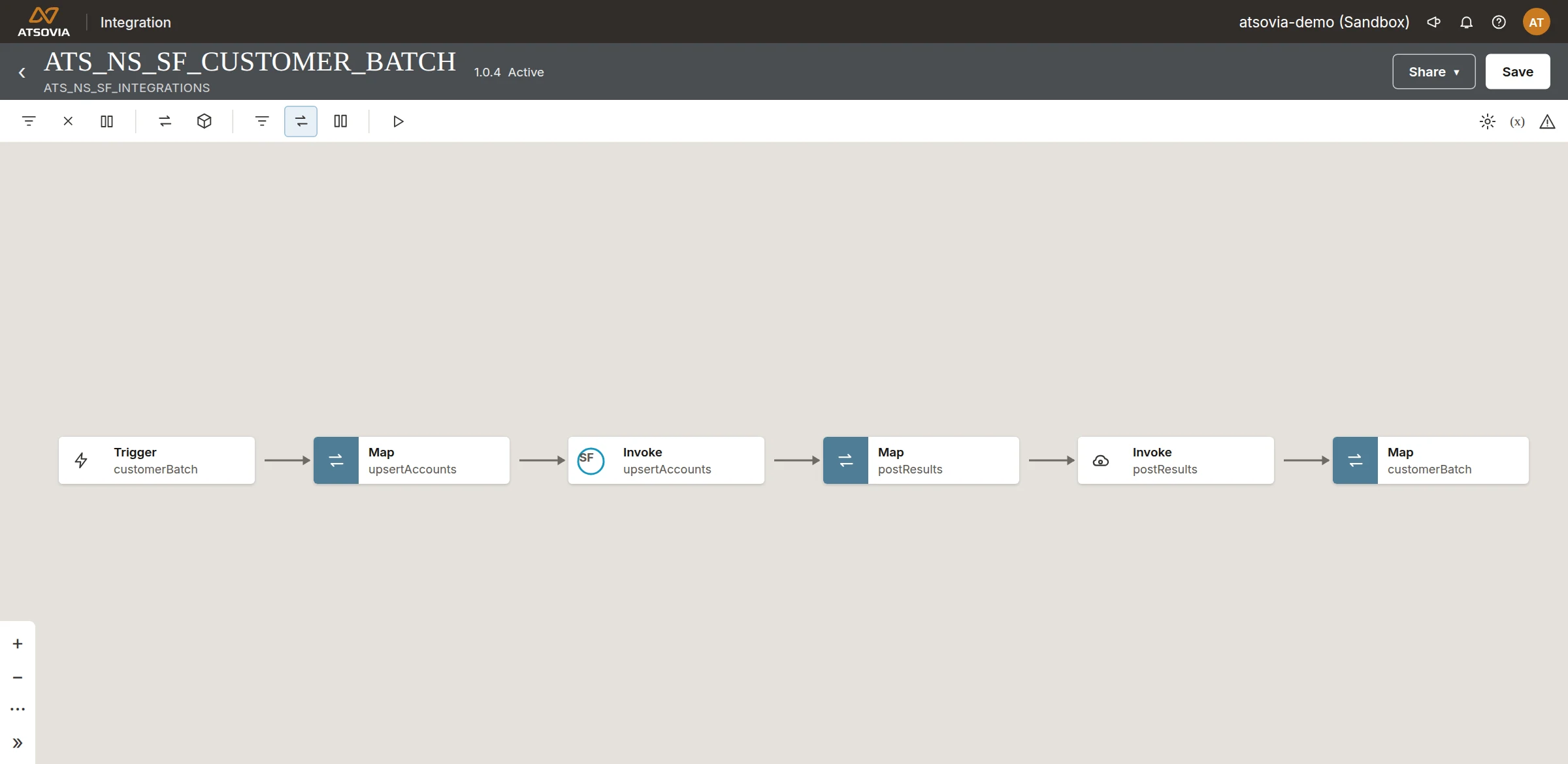This screenshot has height=764, width=1568.
Task: Select the Invoke postResults cloud icon
Action: pyautogui.click(x=1101, y=461)
